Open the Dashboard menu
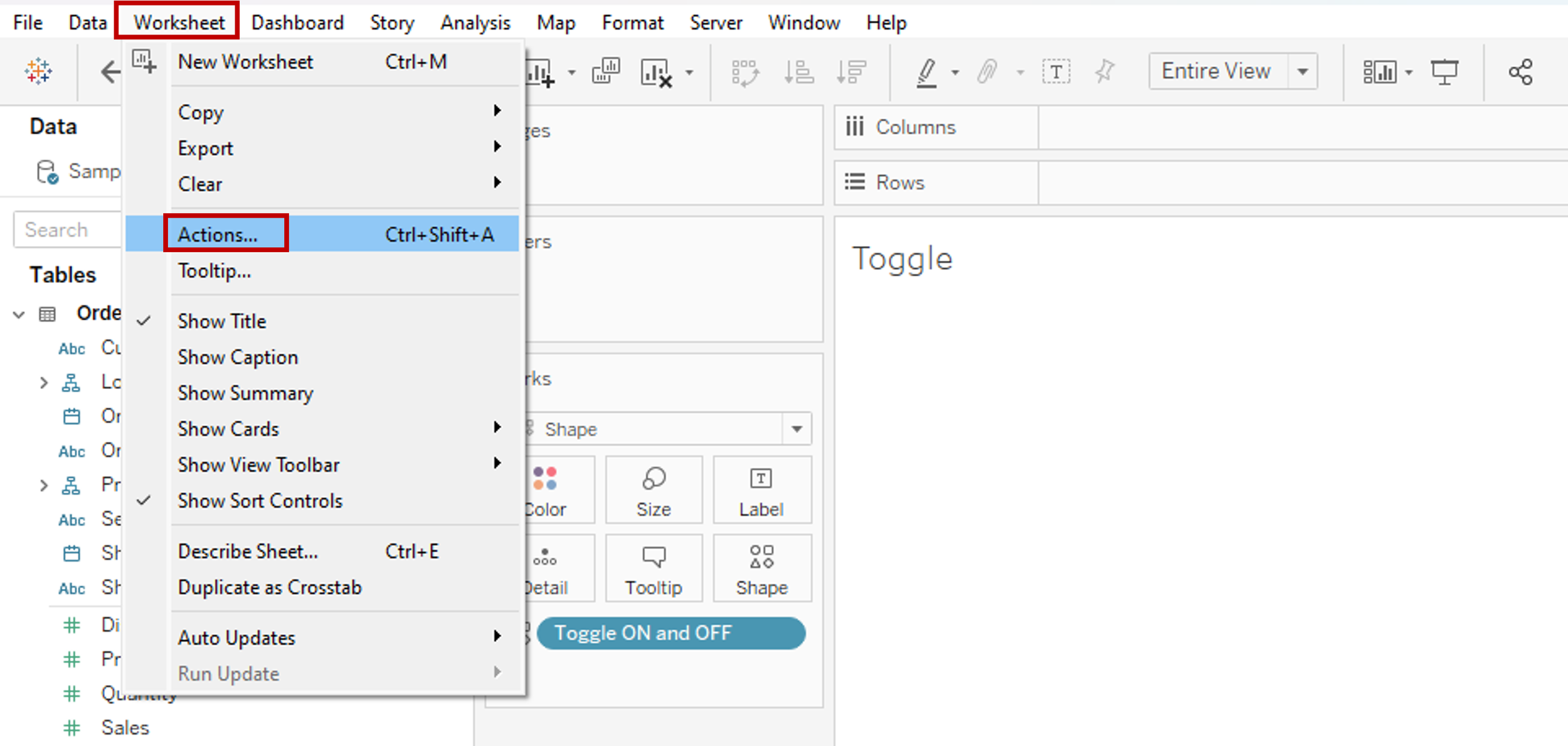1568x746 pixels. click(297, 23)
